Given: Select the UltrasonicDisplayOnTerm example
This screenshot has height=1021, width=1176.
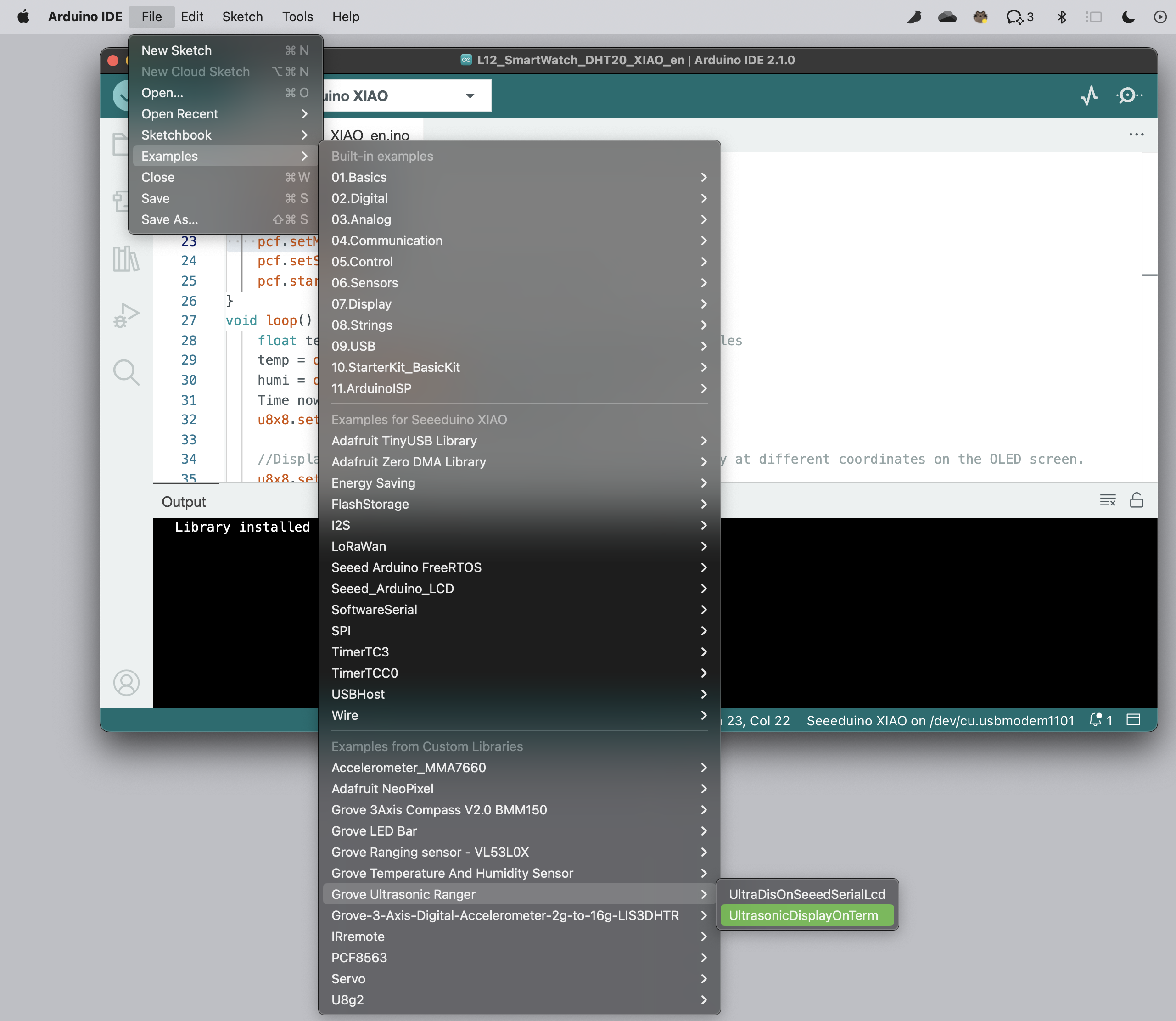Looking at the screenshot, I should (807, 915).
